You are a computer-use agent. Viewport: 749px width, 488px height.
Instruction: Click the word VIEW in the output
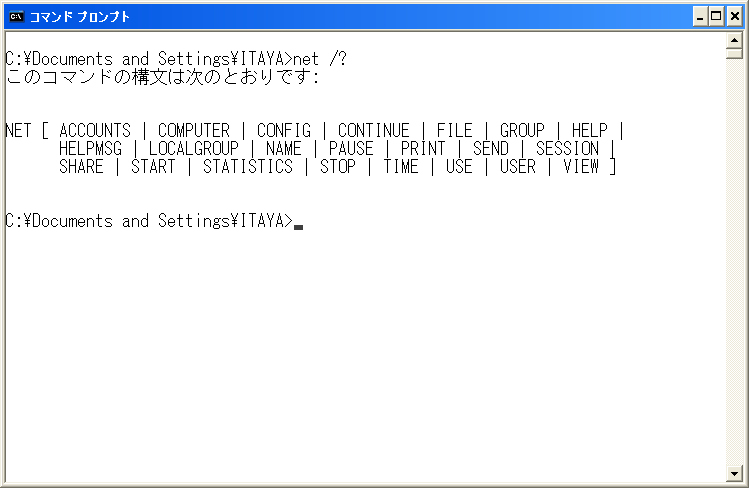(581, 167)
